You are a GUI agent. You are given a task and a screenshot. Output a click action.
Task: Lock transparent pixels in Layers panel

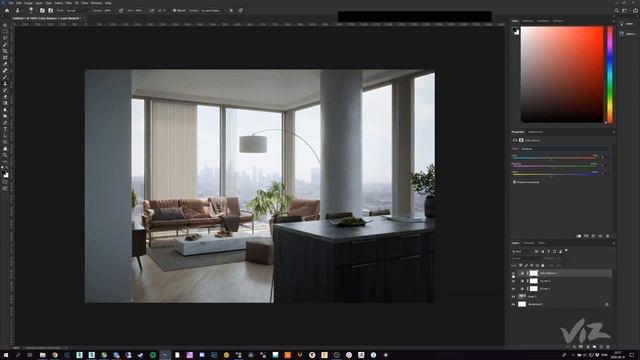point(520,265)
